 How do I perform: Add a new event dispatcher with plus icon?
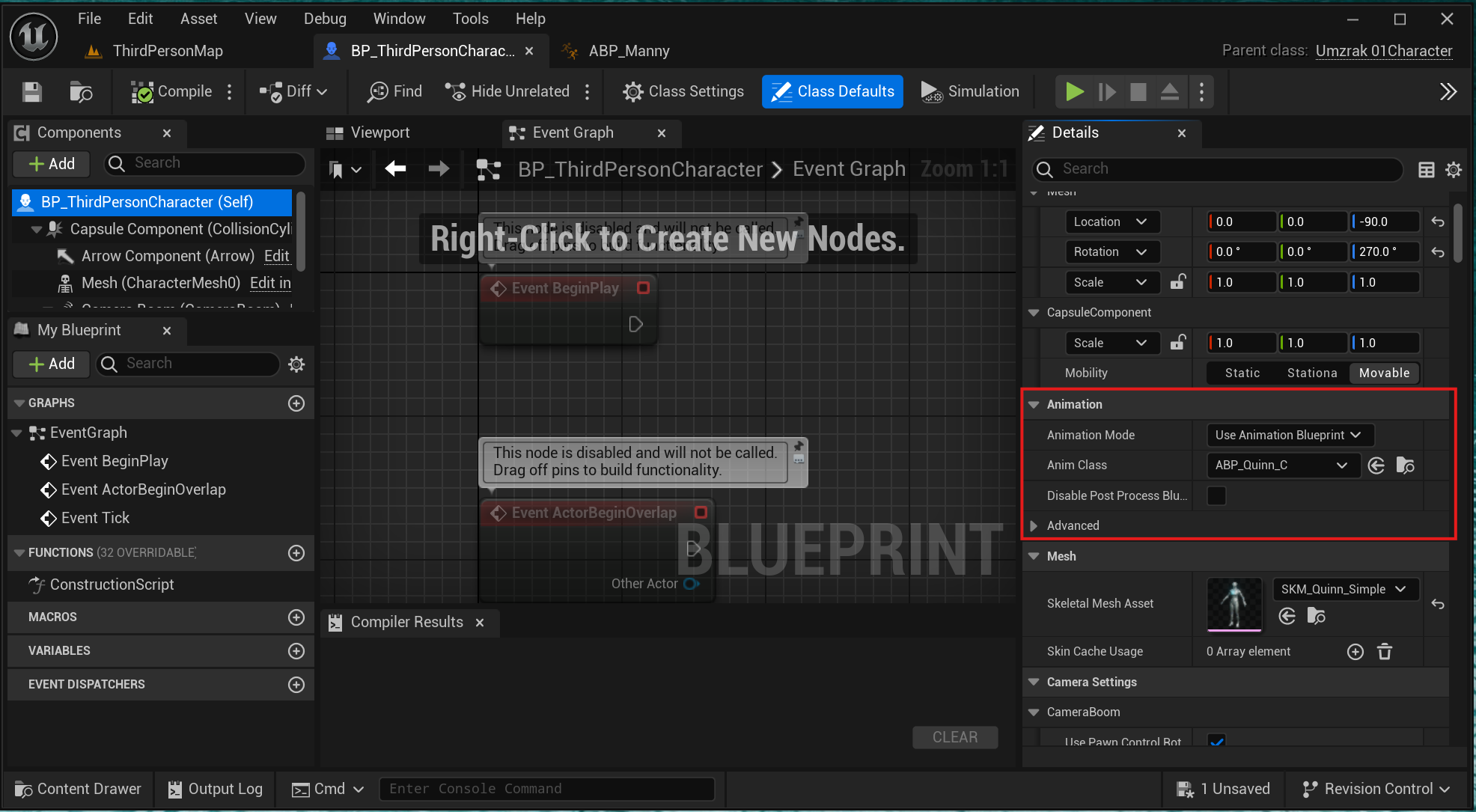coord(296,685)
